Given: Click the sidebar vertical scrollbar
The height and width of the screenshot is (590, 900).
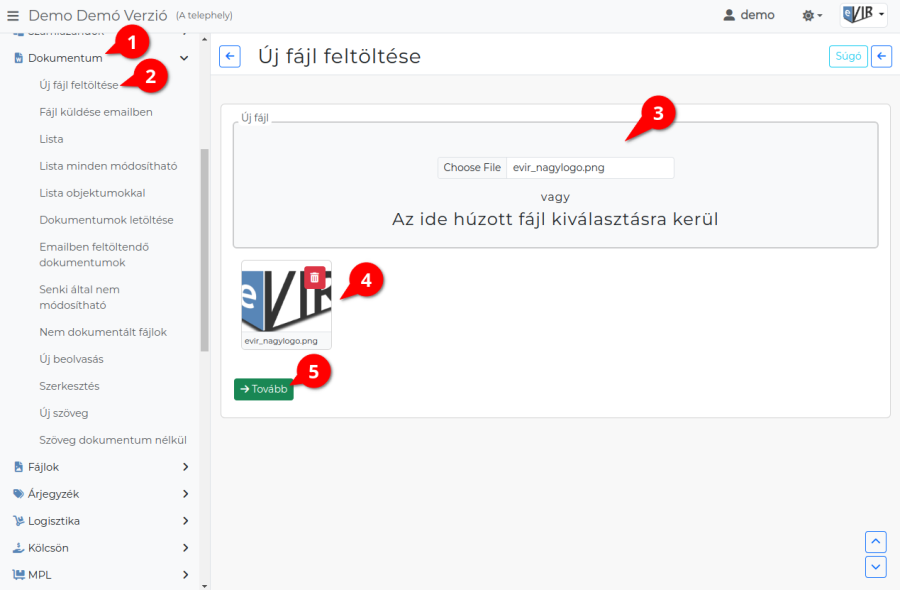Looking at the screenshot, I should click(x=205, y=250).
